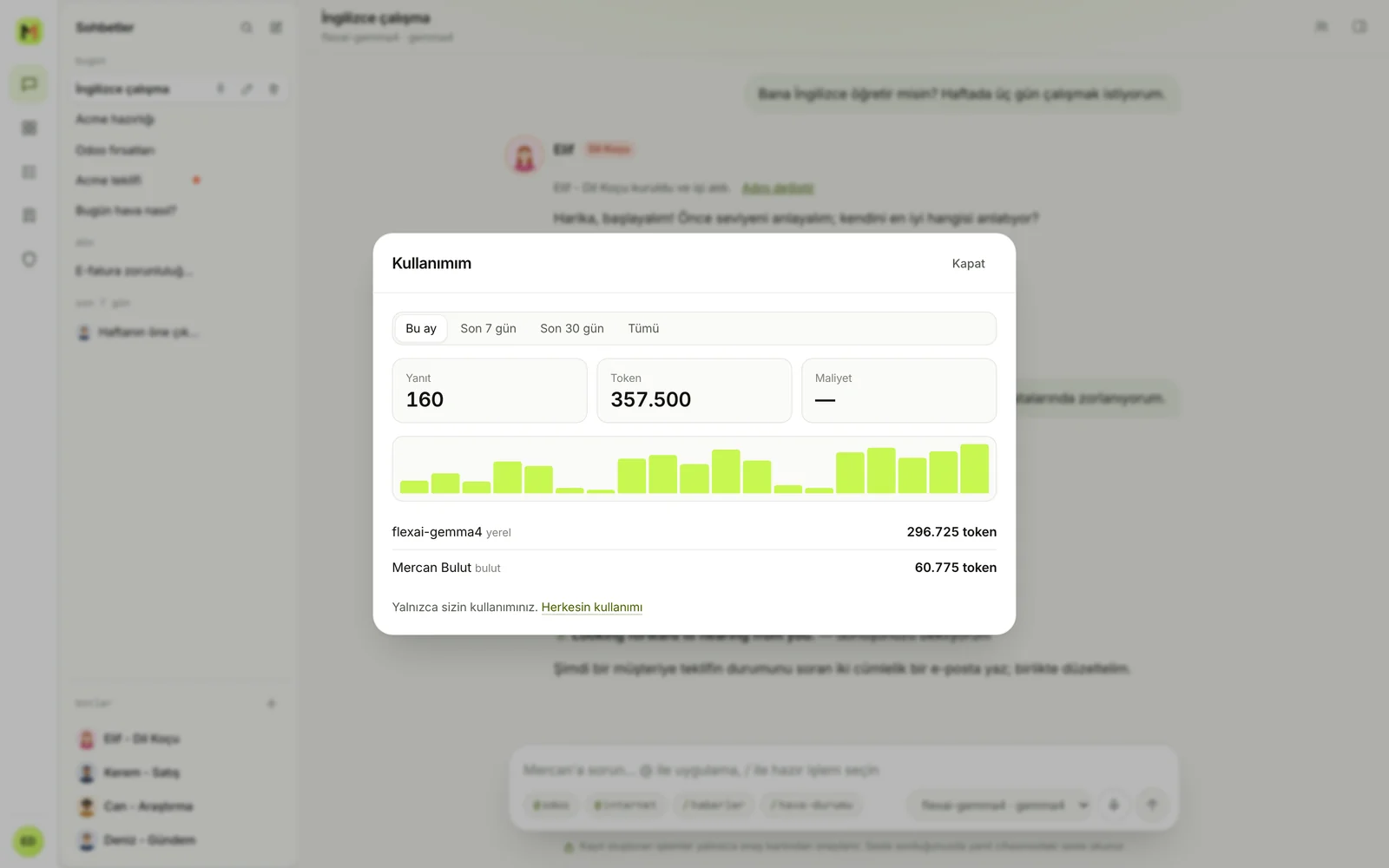1389x868 pixels.
Task: Click the 296.725 token value
Action: pyautogui.click(x=951, y=532)
